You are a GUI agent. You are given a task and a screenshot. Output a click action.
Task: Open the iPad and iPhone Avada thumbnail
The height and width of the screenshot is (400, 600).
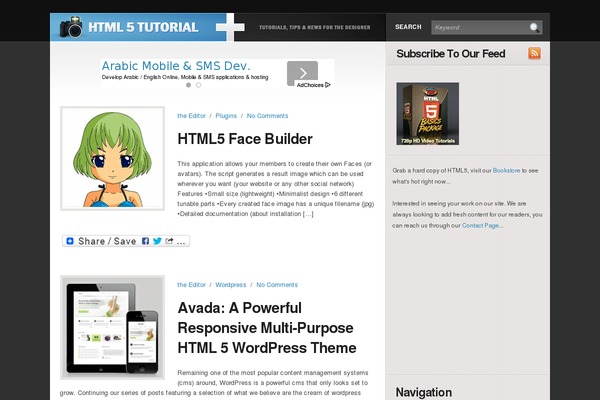click(x=112, y=328)
